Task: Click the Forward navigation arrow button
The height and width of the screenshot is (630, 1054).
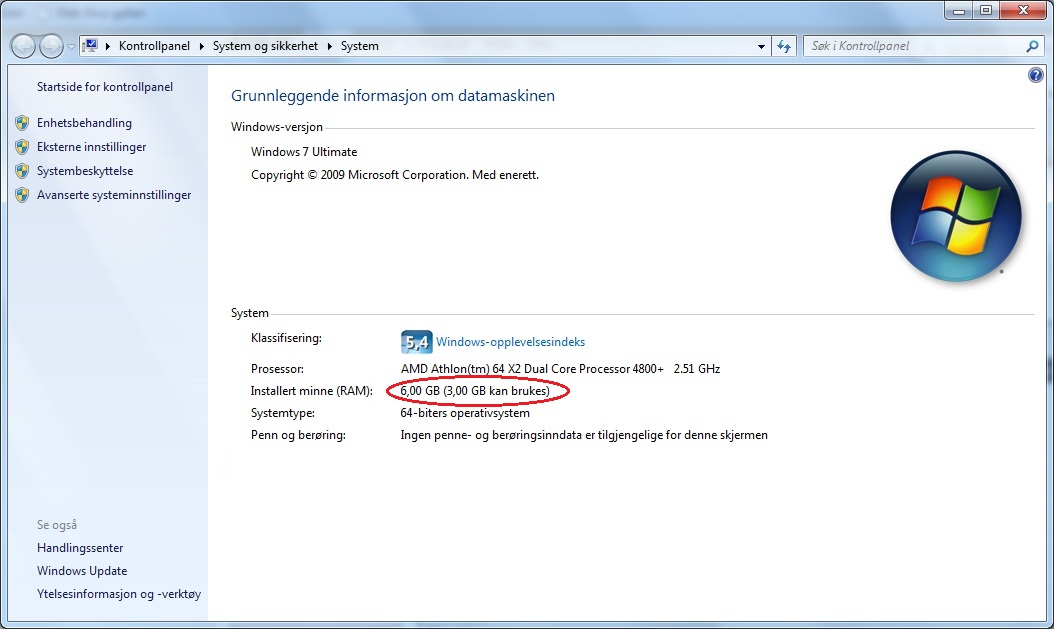Action: (51, 46)
